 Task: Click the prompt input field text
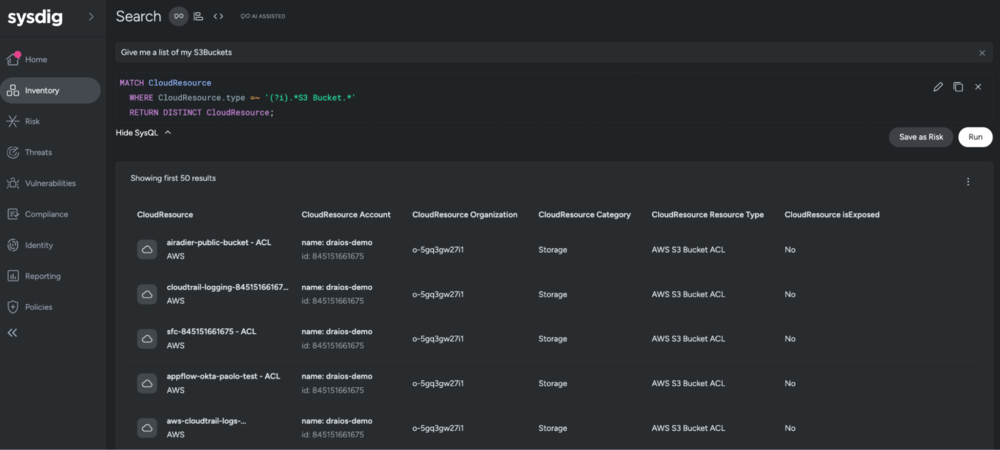pyautogui.click(x=176, y=53)
